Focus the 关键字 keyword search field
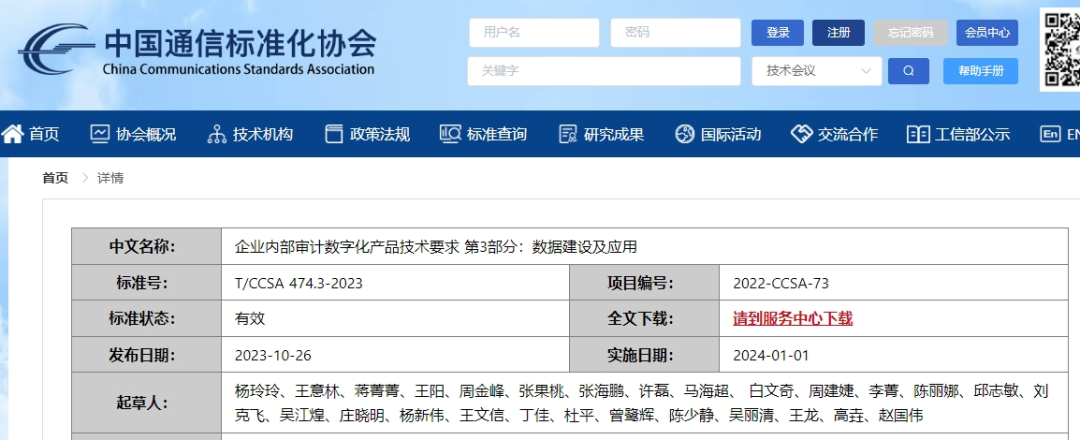The height and width of the screenshot is (440, 1080). (x=604, y=71)
